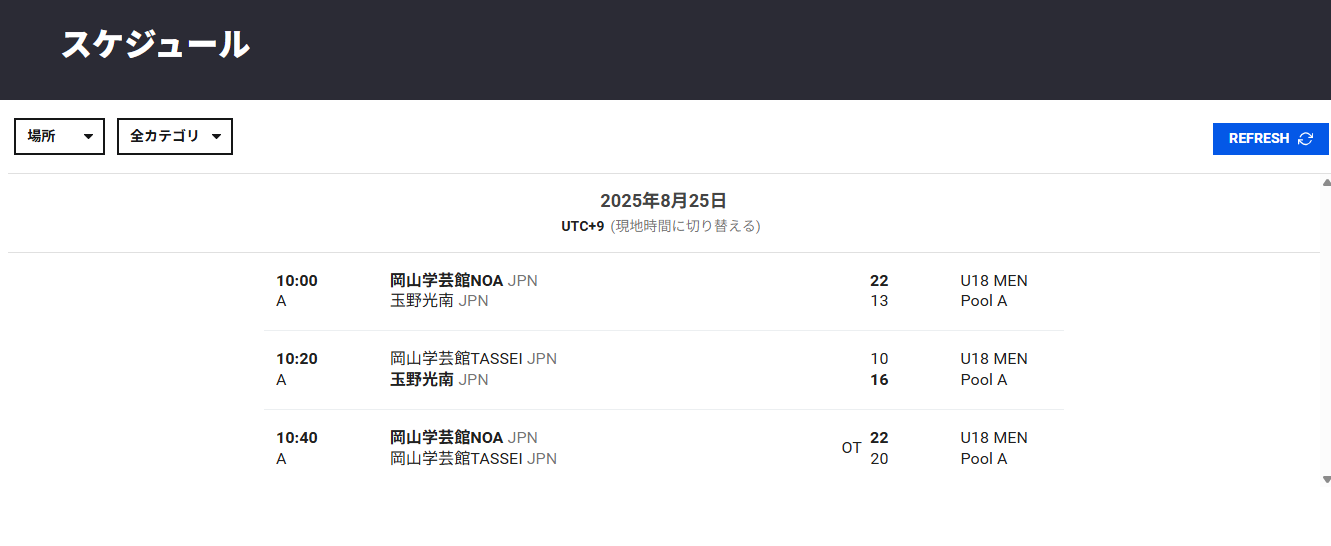The height and width of the screenshot is (546, 1331).
Task: Select 岡山学芸館NOA in 10:40 match
Action: tap(446, 438)
